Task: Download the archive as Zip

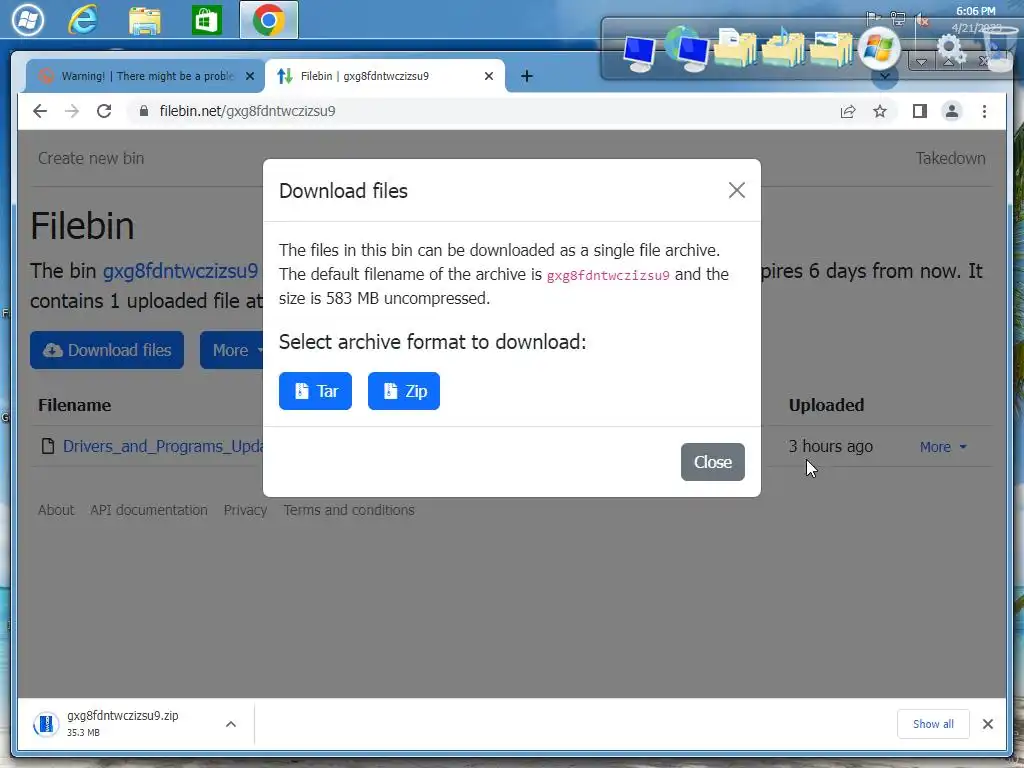Action: [404, 391]
